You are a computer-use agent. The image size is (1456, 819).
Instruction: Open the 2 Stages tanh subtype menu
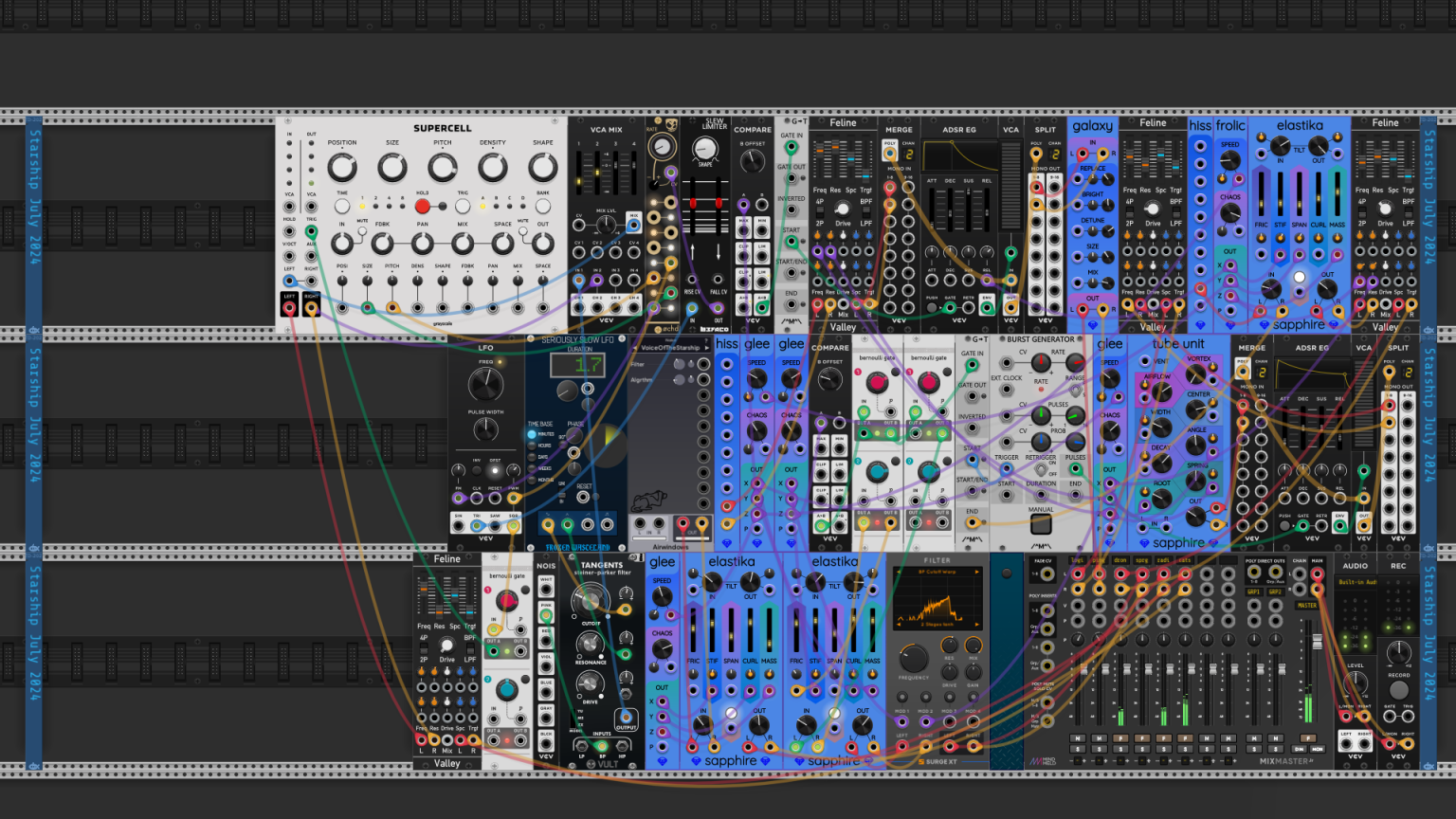(937, 625)
